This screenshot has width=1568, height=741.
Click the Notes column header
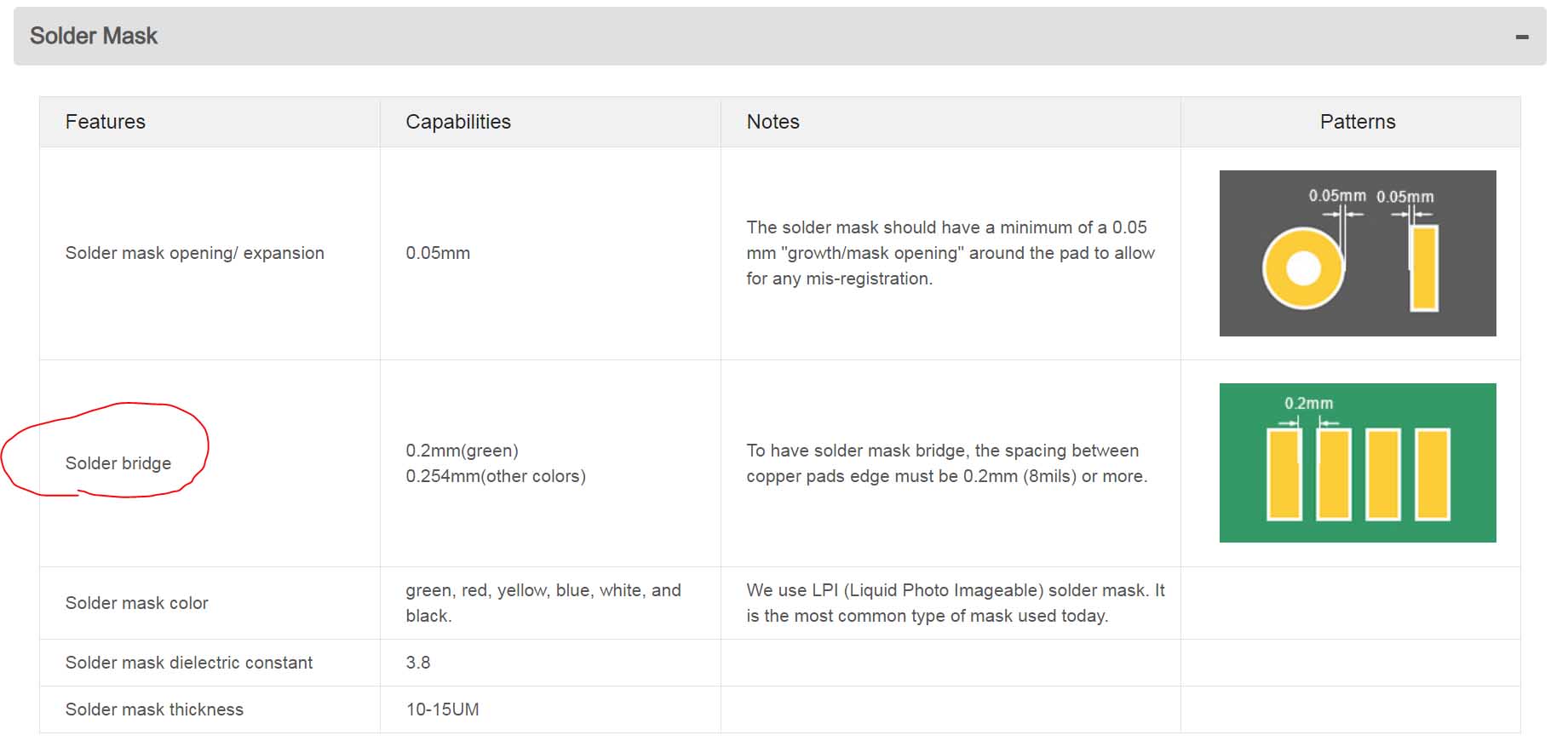pos(773,122)
